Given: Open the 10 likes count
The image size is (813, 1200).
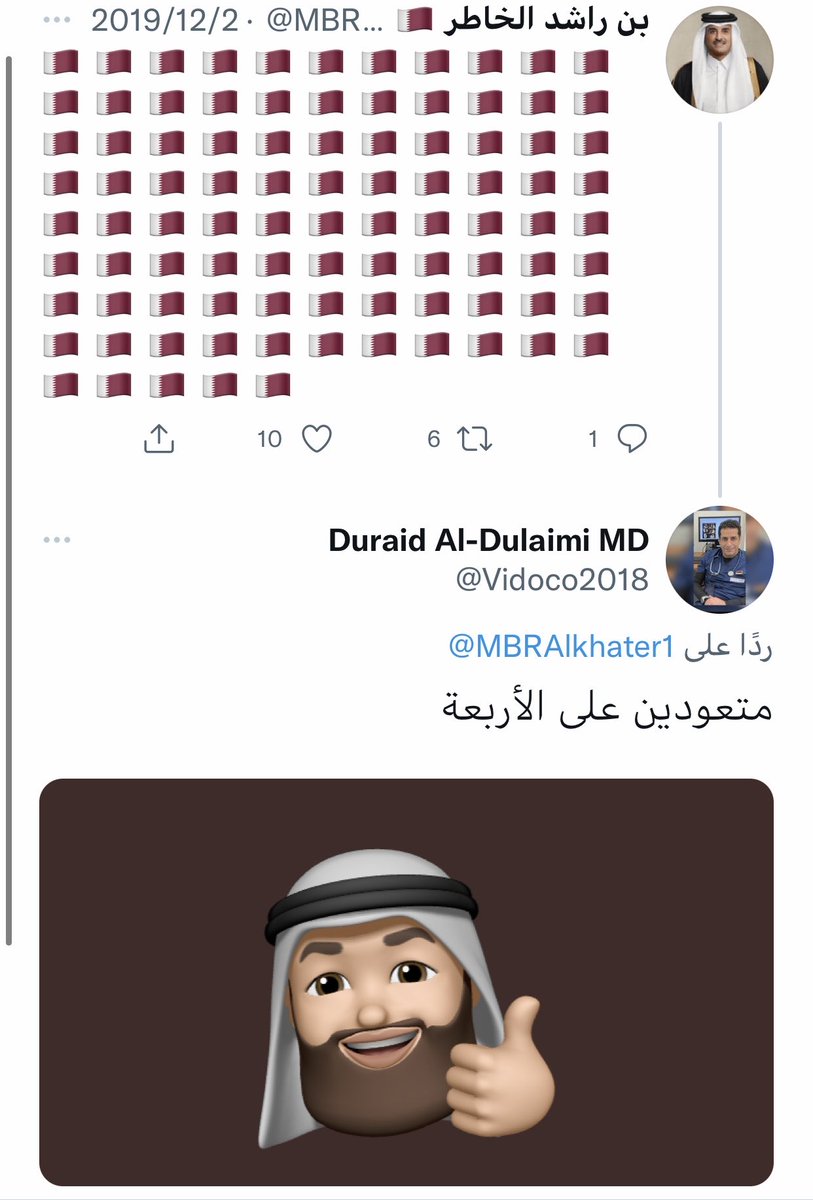Looking at the screenshot, I should [270, 439].
